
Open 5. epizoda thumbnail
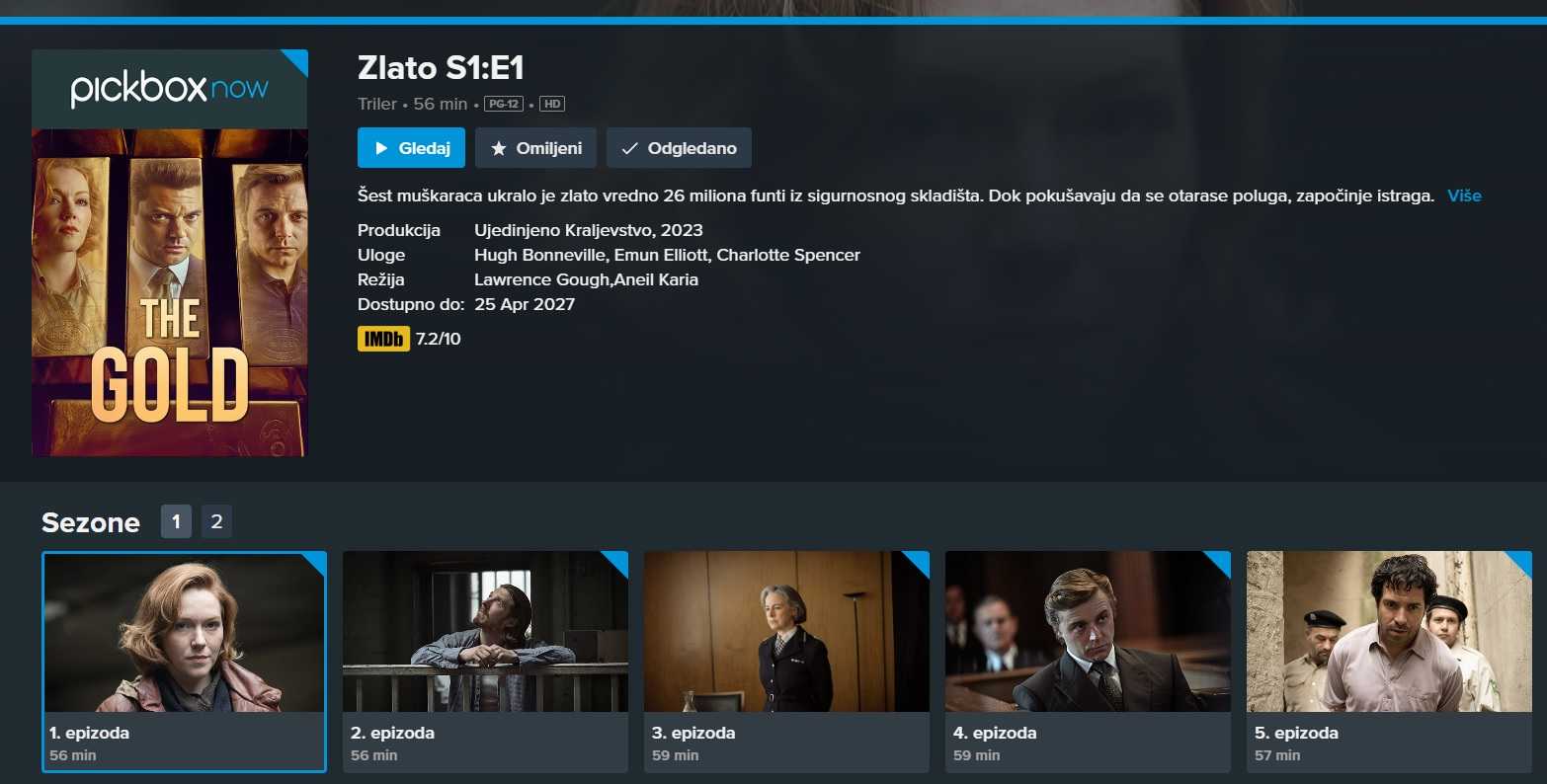pyautogui.click(x=1389, y=632)
